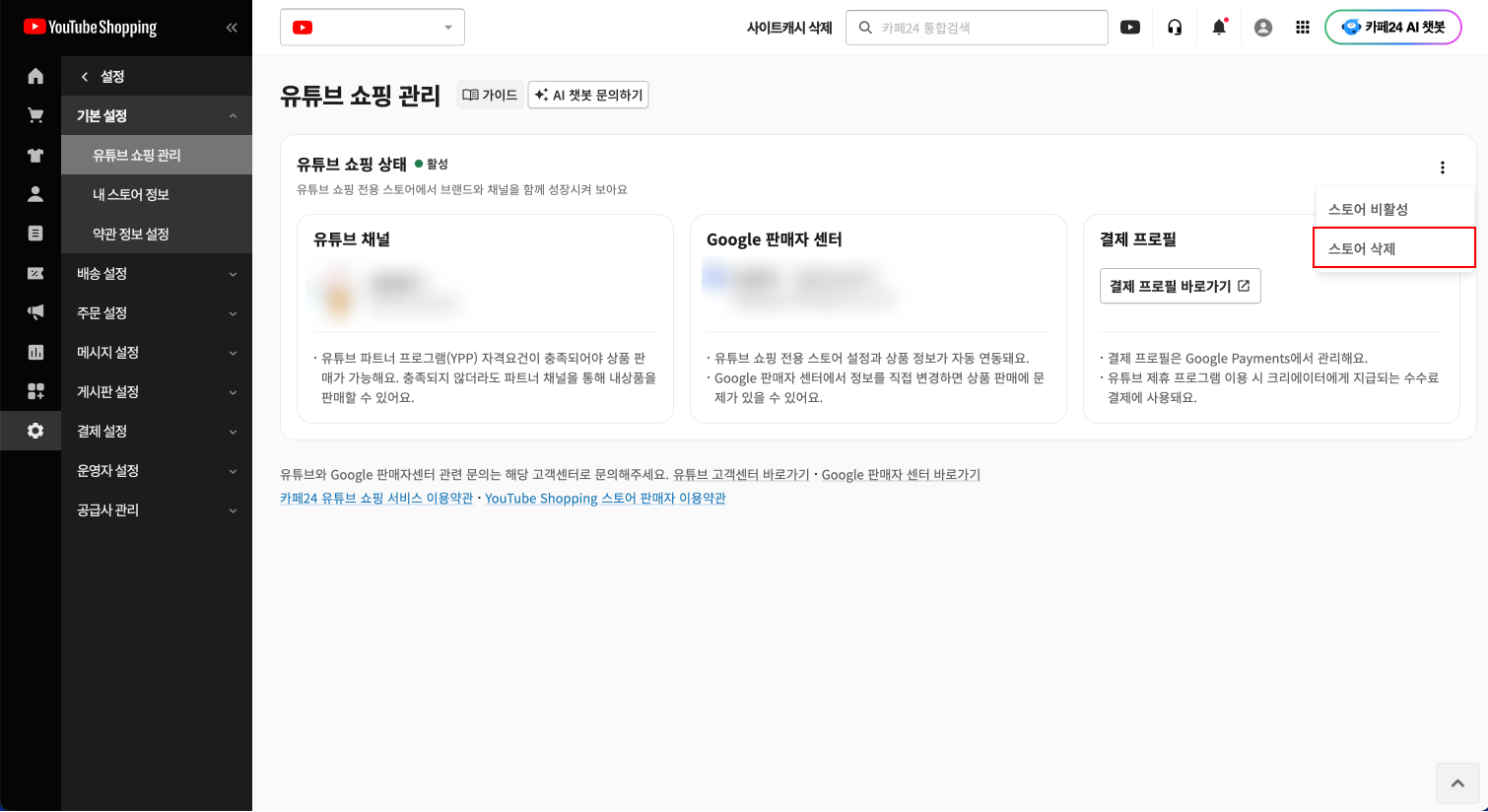This screenshot has width=1488, height=812.
Task: Open the t-shirt products icon
Action: (35, 155)
